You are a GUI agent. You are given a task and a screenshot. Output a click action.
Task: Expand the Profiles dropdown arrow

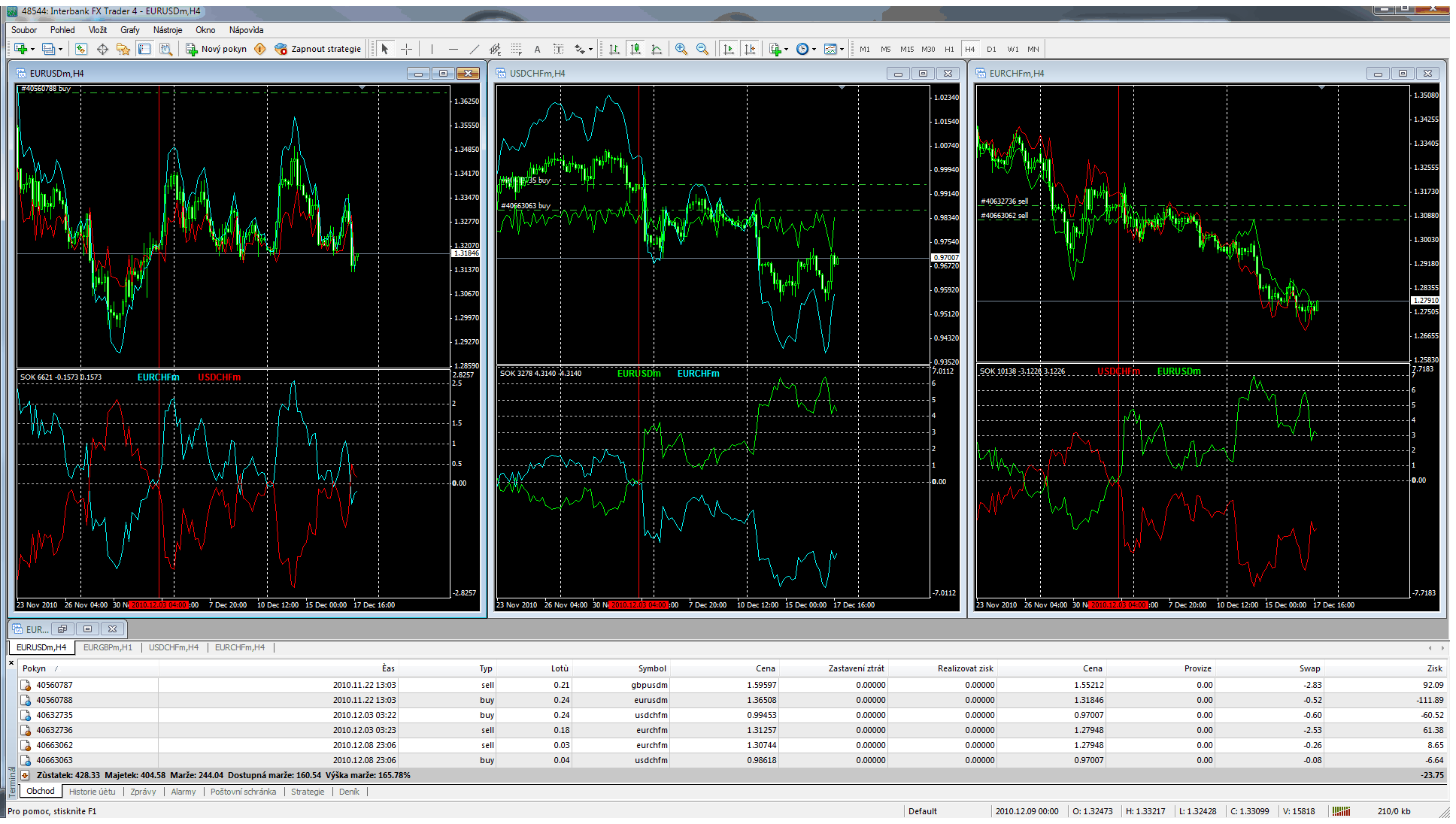pyautogui.click(x=60, y=50)
